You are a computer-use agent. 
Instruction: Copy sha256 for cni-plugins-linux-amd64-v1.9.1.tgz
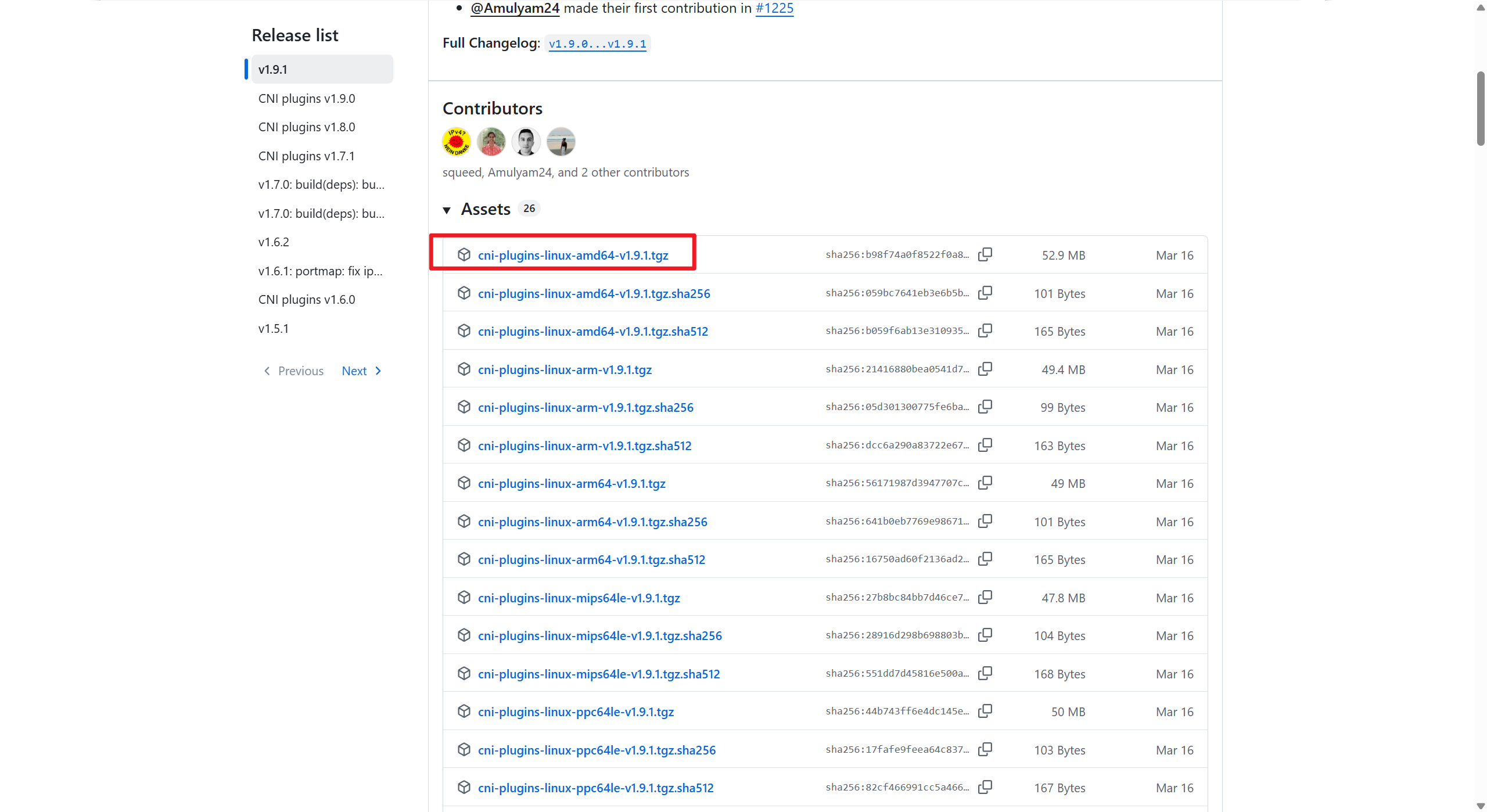[x=985, y=254]
